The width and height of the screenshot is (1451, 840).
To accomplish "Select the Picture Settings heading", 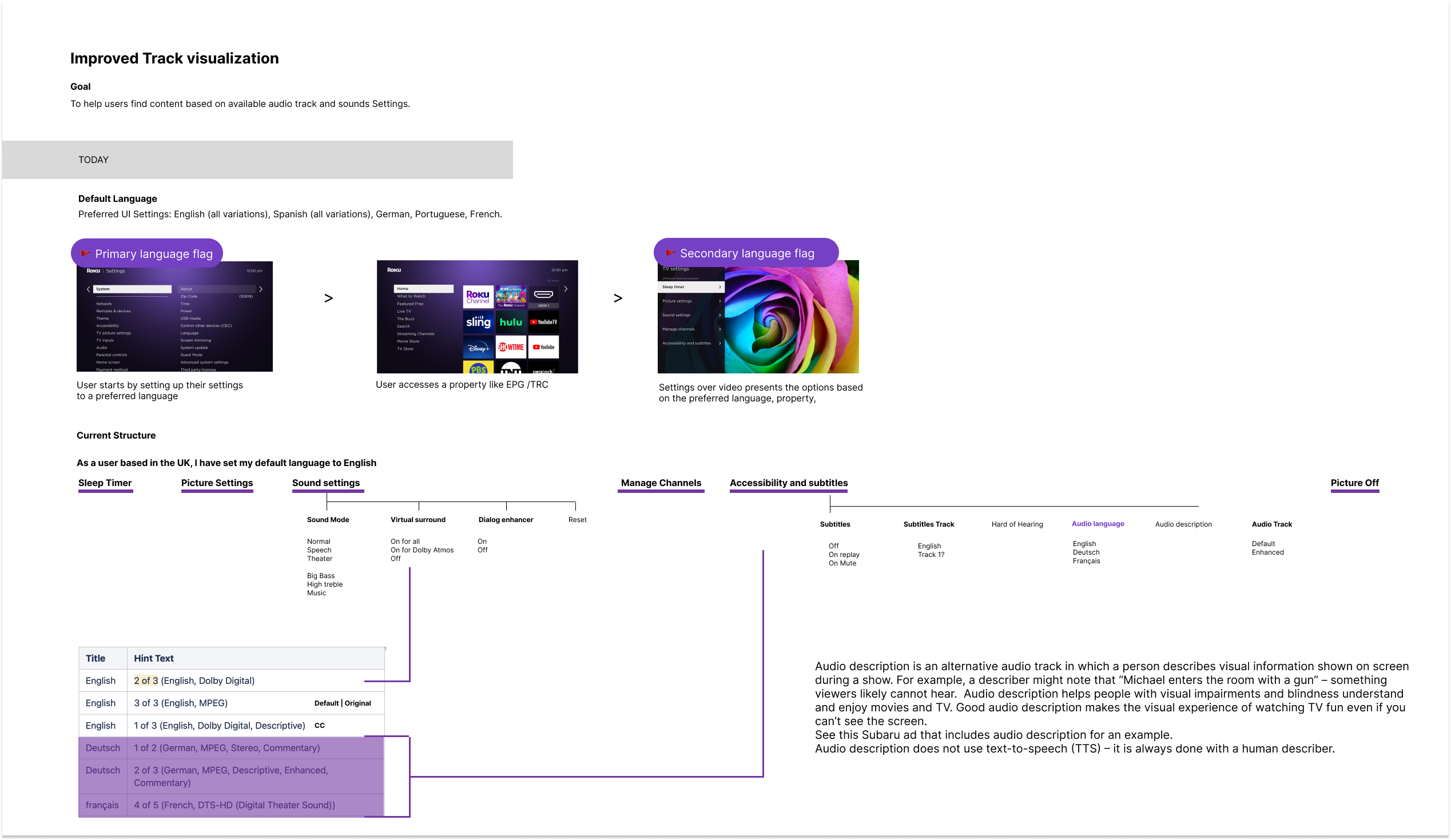I will click(217, 483).
